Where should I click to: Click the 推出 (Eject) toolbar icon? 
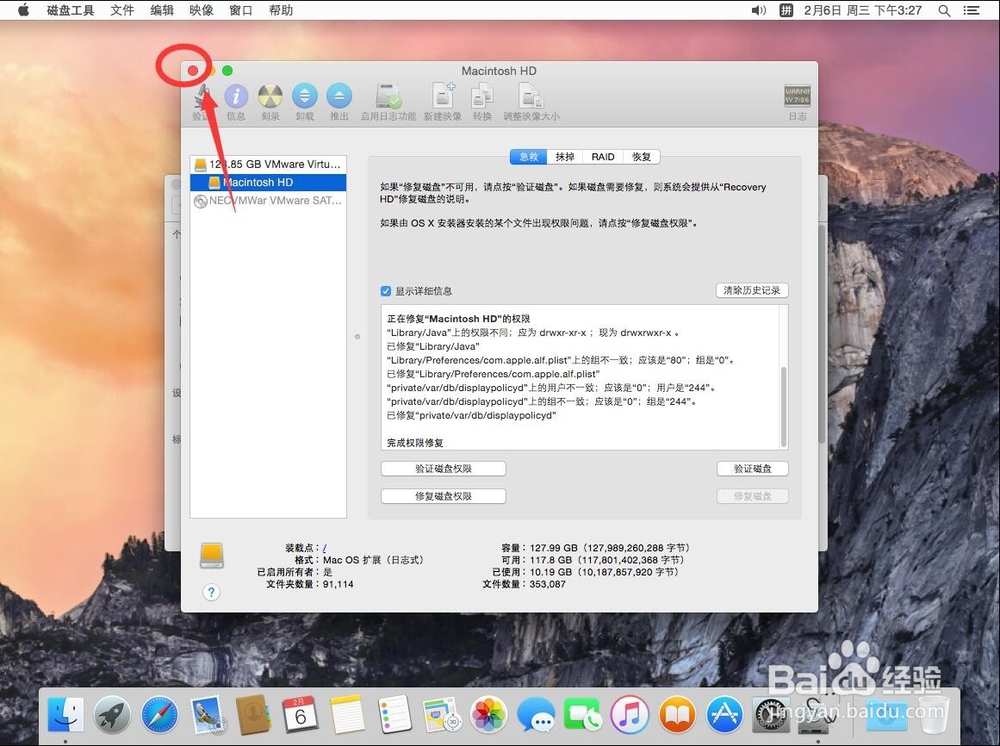click(x=339, y=98)
